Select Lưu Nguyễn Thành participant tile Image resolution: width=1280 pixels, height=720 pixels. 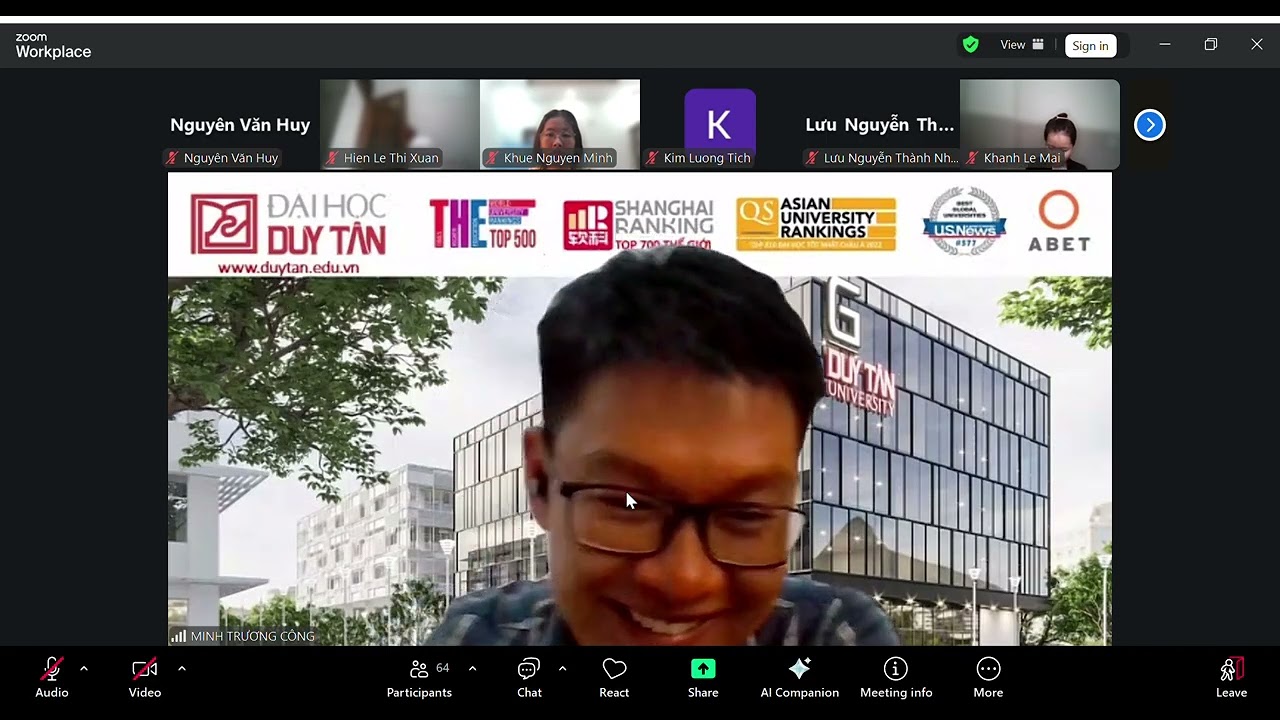pyautogui.click(x=880, y=125)
